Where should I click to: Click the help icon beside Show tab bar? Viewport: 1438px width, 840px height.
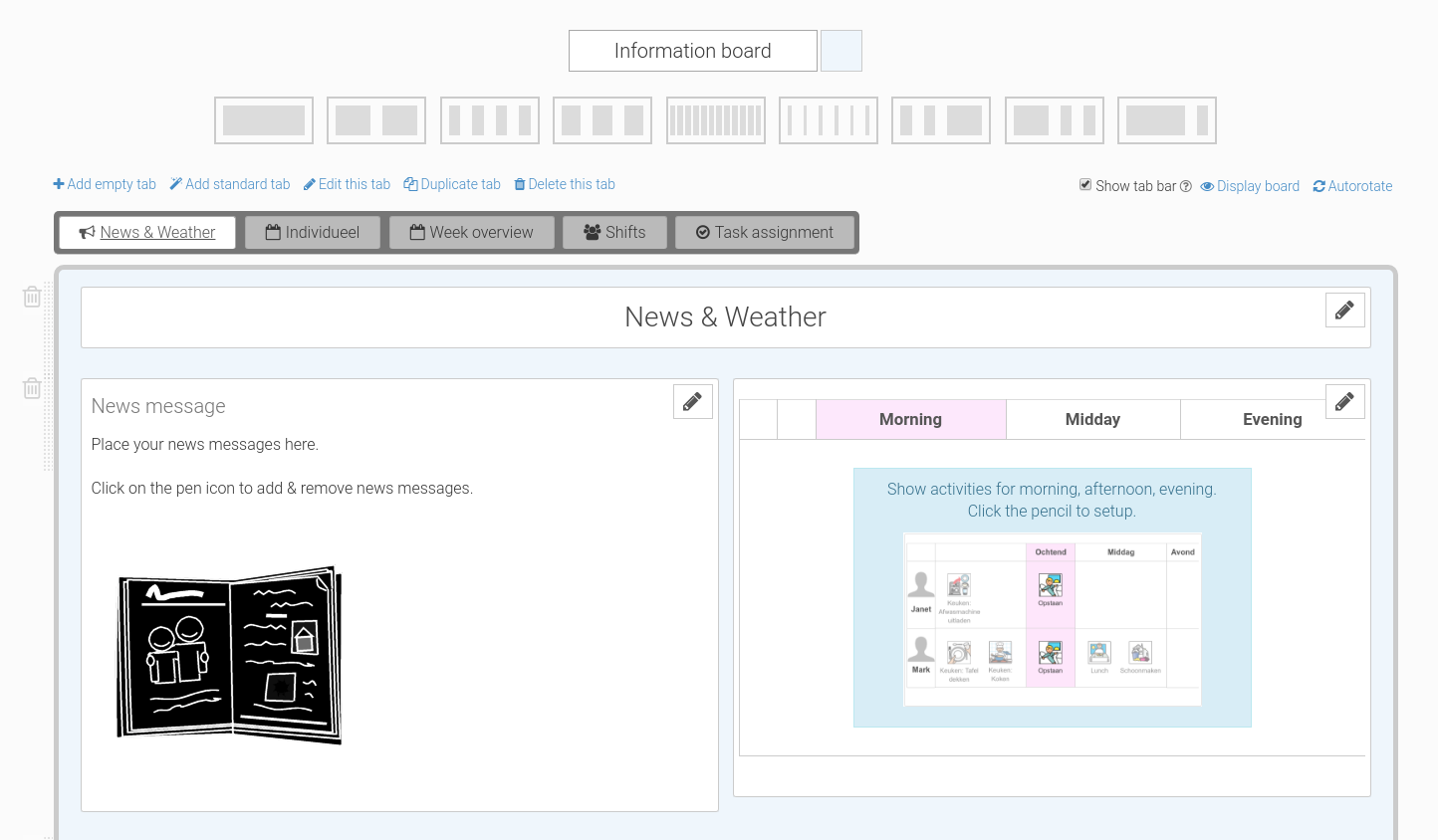coord(1186,186)
